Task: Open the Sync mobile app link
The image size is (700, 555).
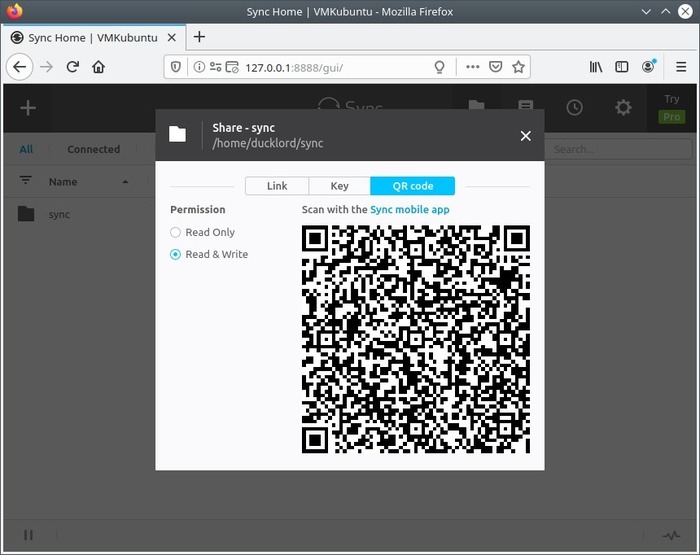Action: [410, 209]
